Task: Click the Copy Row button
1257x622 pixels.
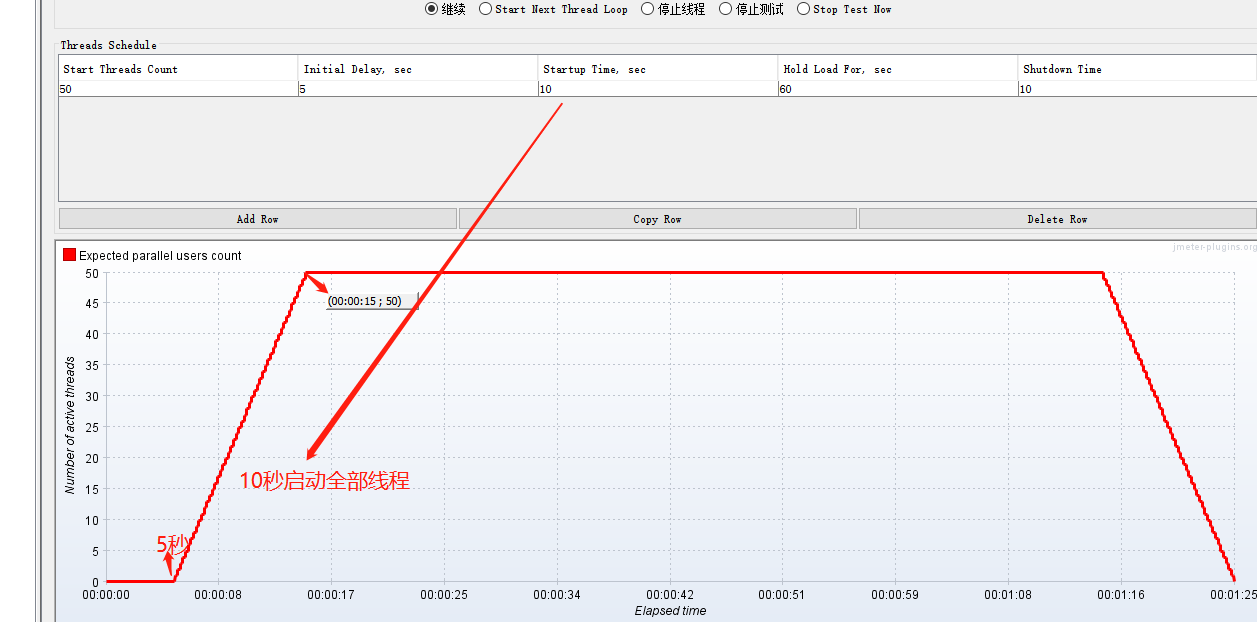Action: [x=657, y=218]
